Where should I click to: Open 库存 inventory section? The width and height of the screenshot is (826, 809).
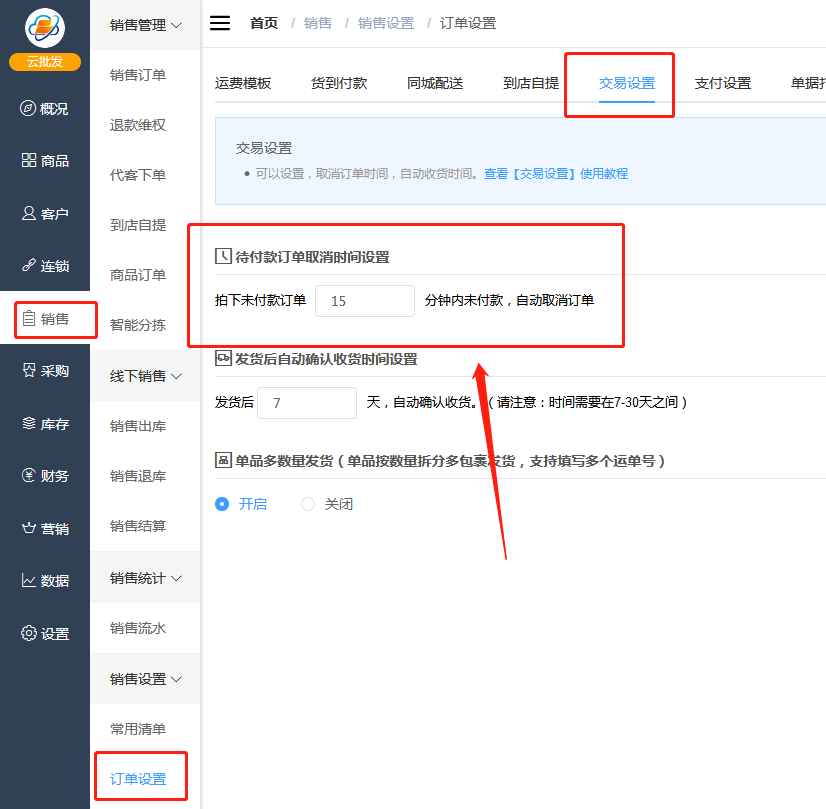click(x=45, y=423)
